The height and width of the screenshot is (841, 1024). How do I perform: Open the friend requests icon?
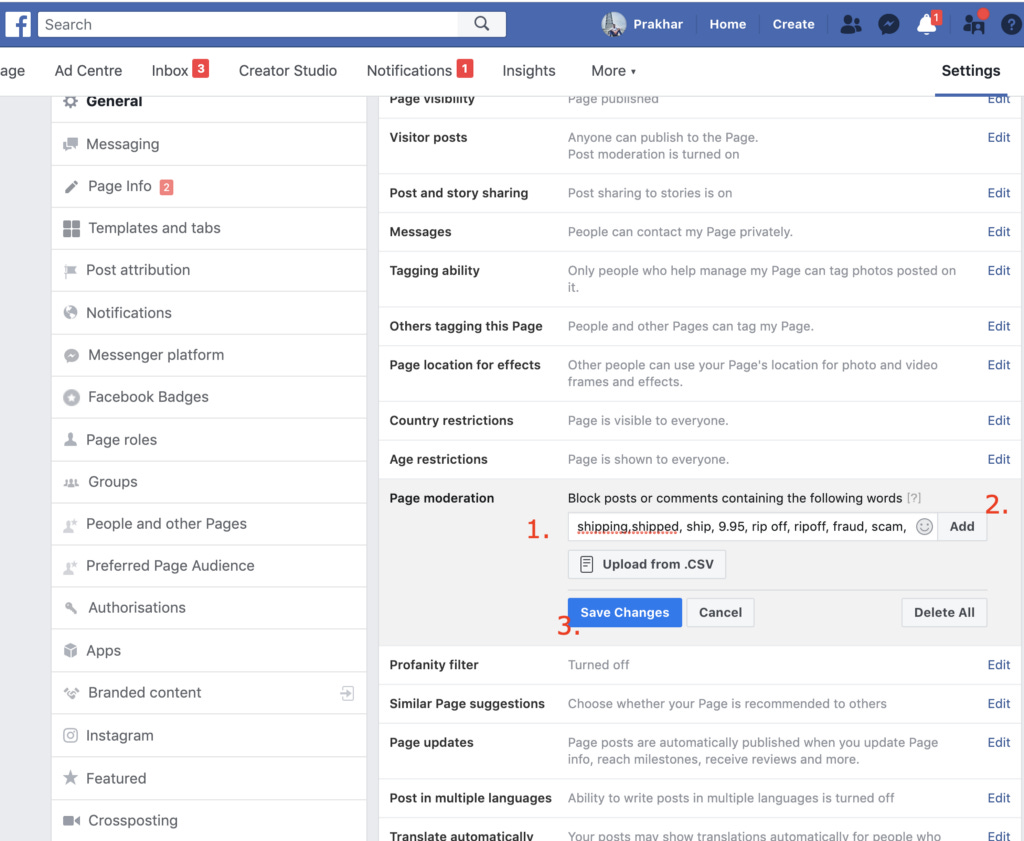[850, 25]
